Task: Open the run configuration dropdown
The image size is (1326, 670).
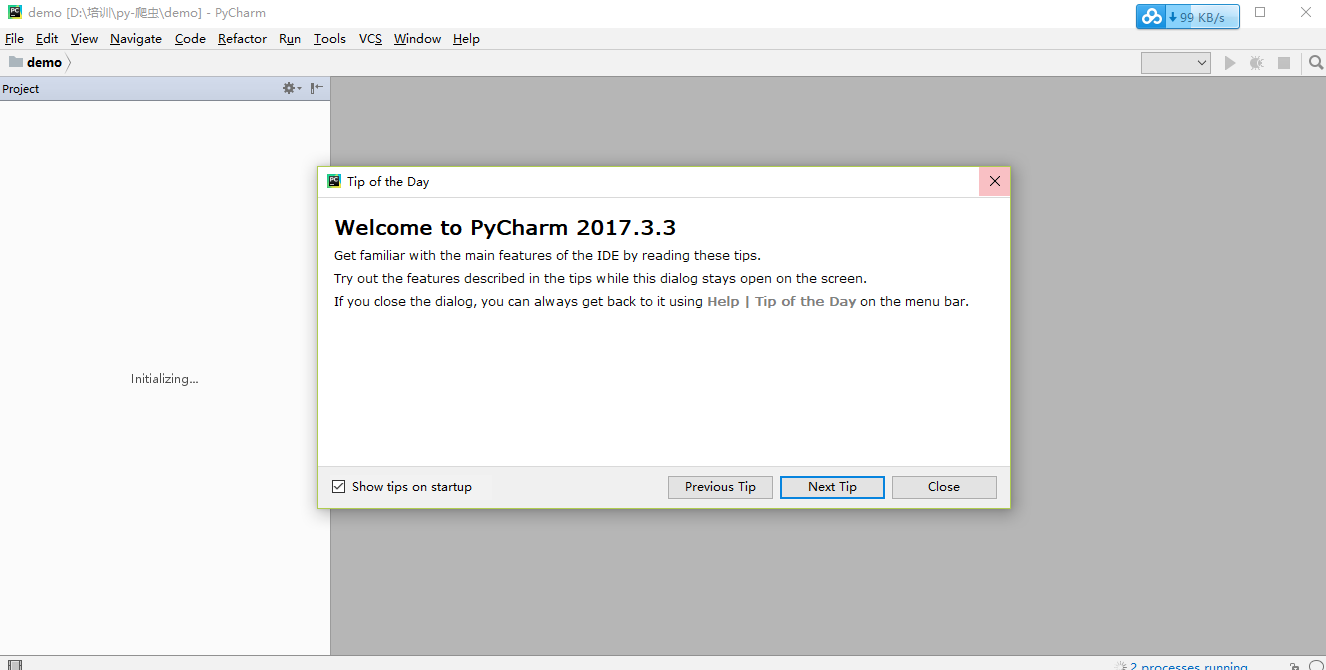Action: 1176,62
